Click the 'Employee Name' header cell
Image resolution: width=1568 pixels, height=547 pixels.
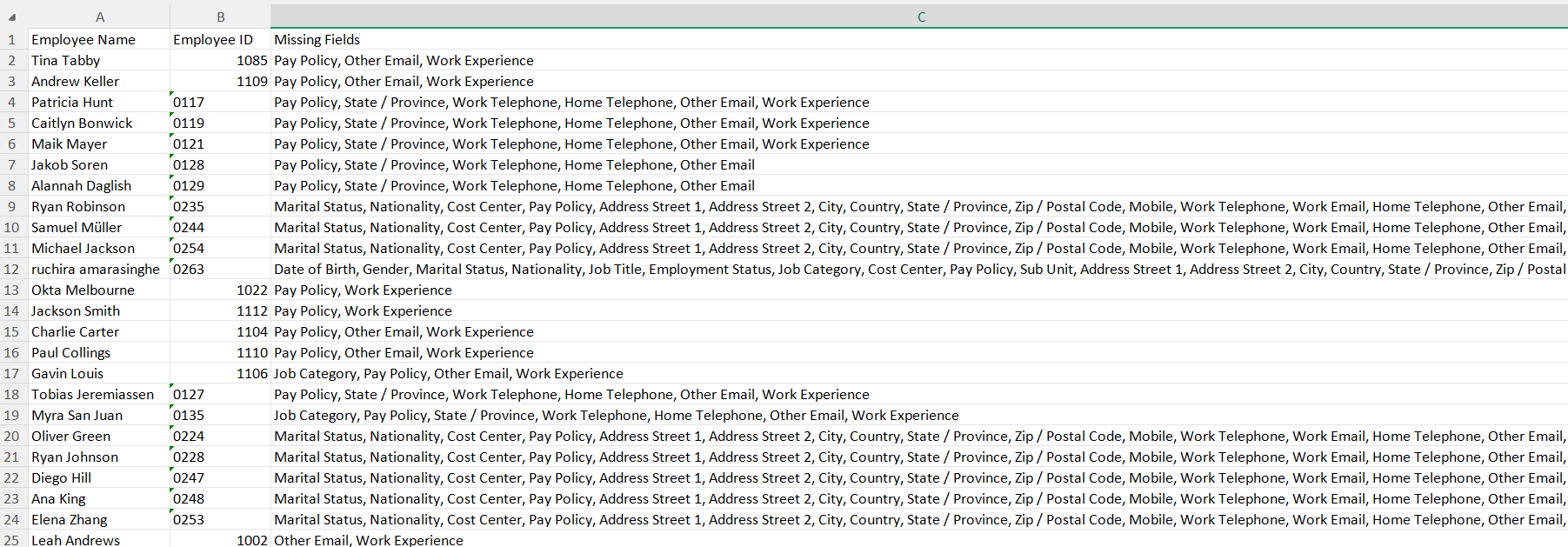pyautogui.click(x=99, y=39)
